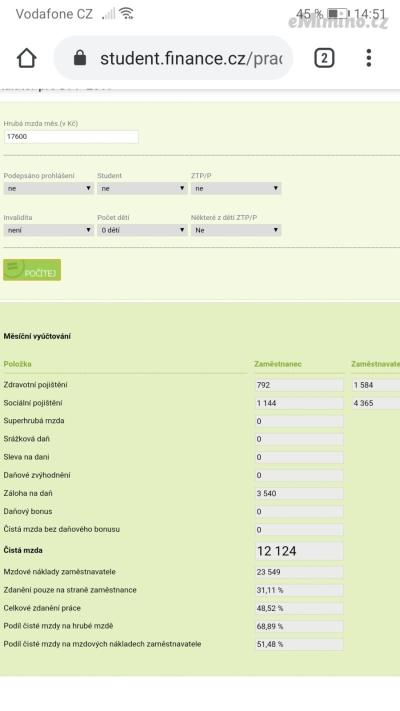Click the green POČÍTEJ button
Viewport: 400px width, 711px height.
tap(32, 270)
